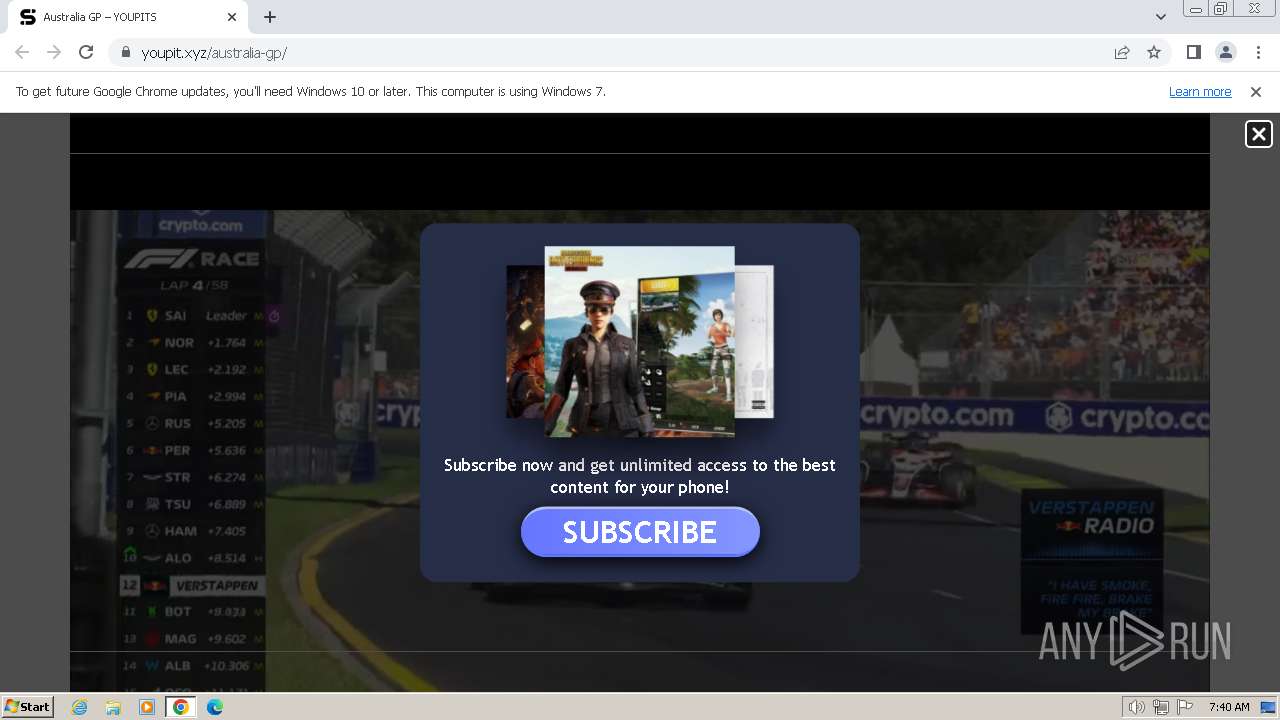Open the volume control tray icon
The height and width of the screenshot is (720, 1280).
(x=1137, y=707)
